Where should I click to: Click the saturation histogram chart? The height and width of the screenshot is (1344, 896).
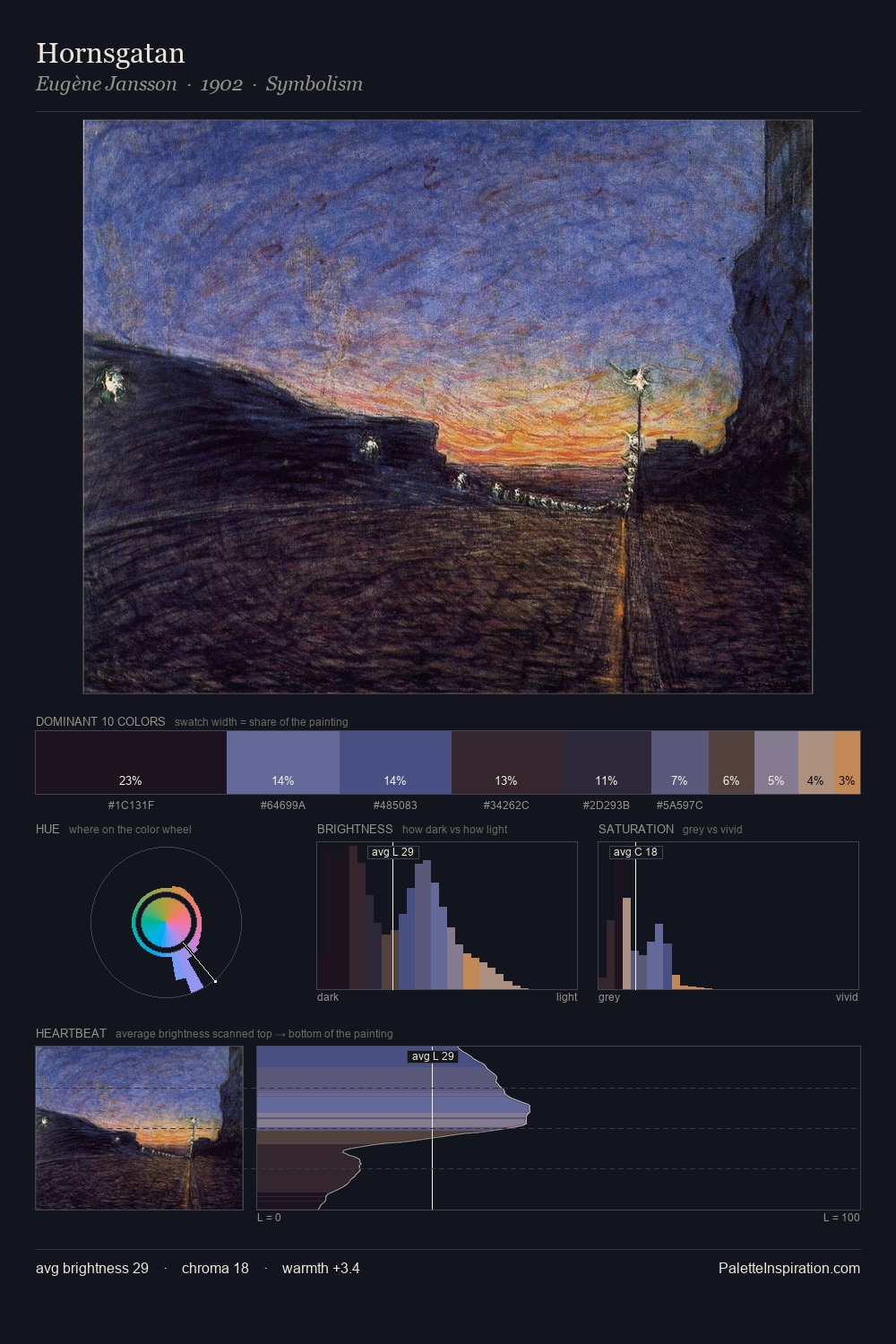[x=728, y=916]
